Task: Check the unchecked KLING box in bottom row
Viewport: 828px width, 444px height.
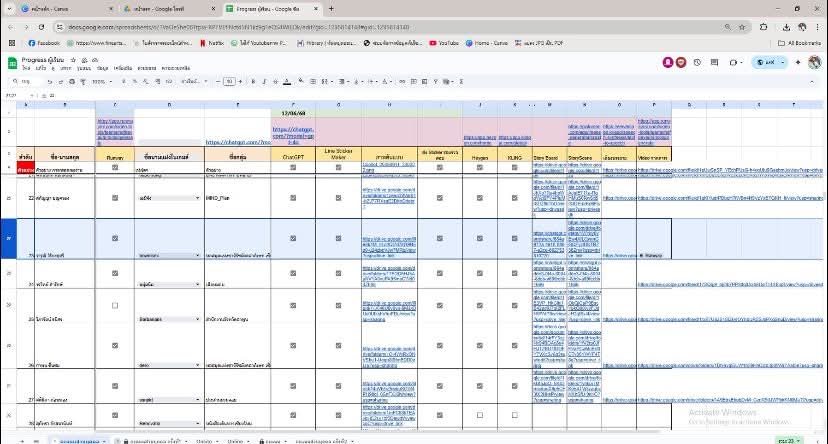Action: (x=515, y=415)
